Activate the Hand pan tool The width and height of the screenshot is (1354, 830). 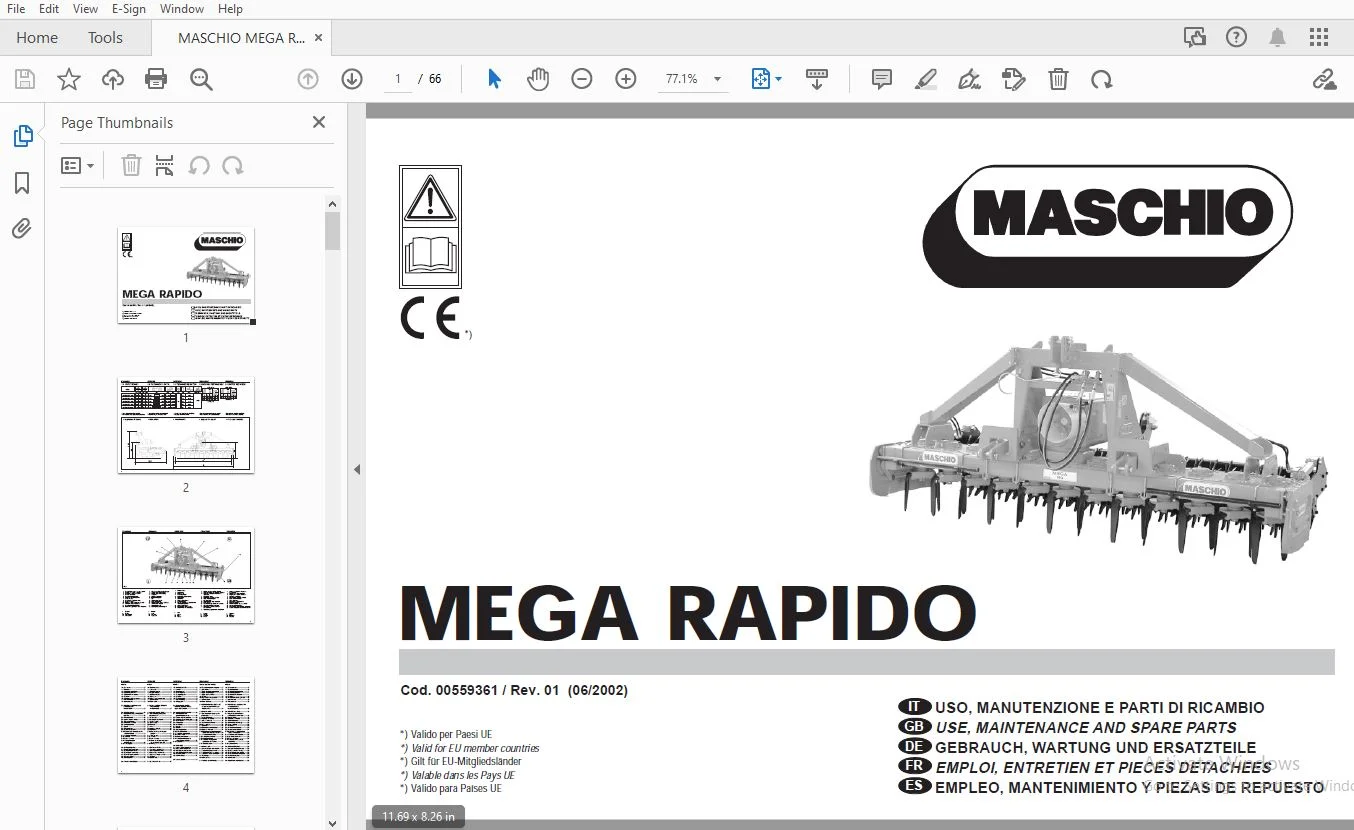[x=538, y=79]
